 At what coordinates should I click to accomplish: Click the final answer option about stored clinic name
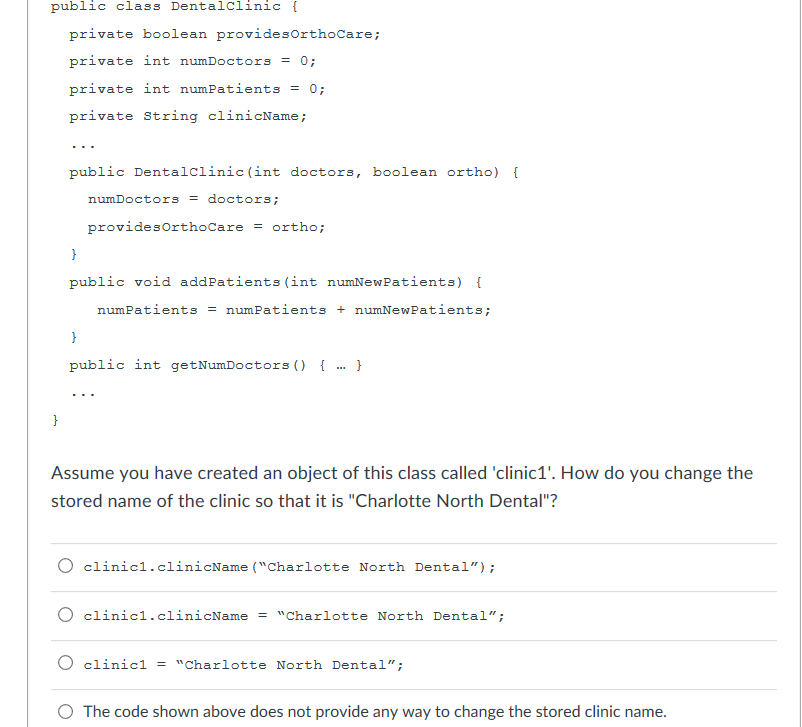[x=374, y=711]
